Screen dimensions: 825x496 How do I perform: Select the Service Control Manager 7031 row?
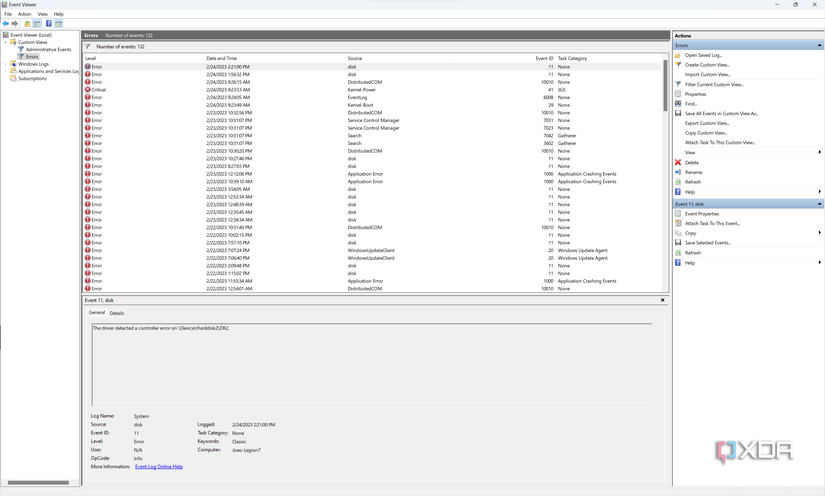point(372,120)
